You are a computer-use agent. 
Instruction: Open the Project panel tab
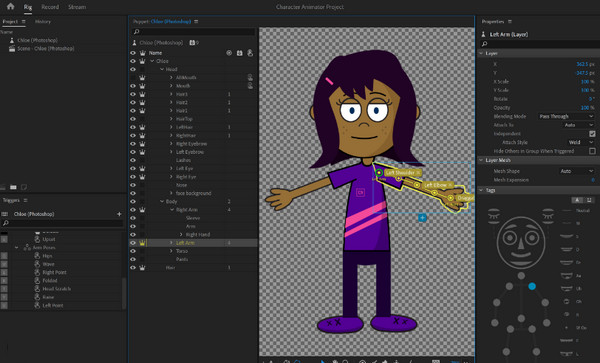point(10,21)
